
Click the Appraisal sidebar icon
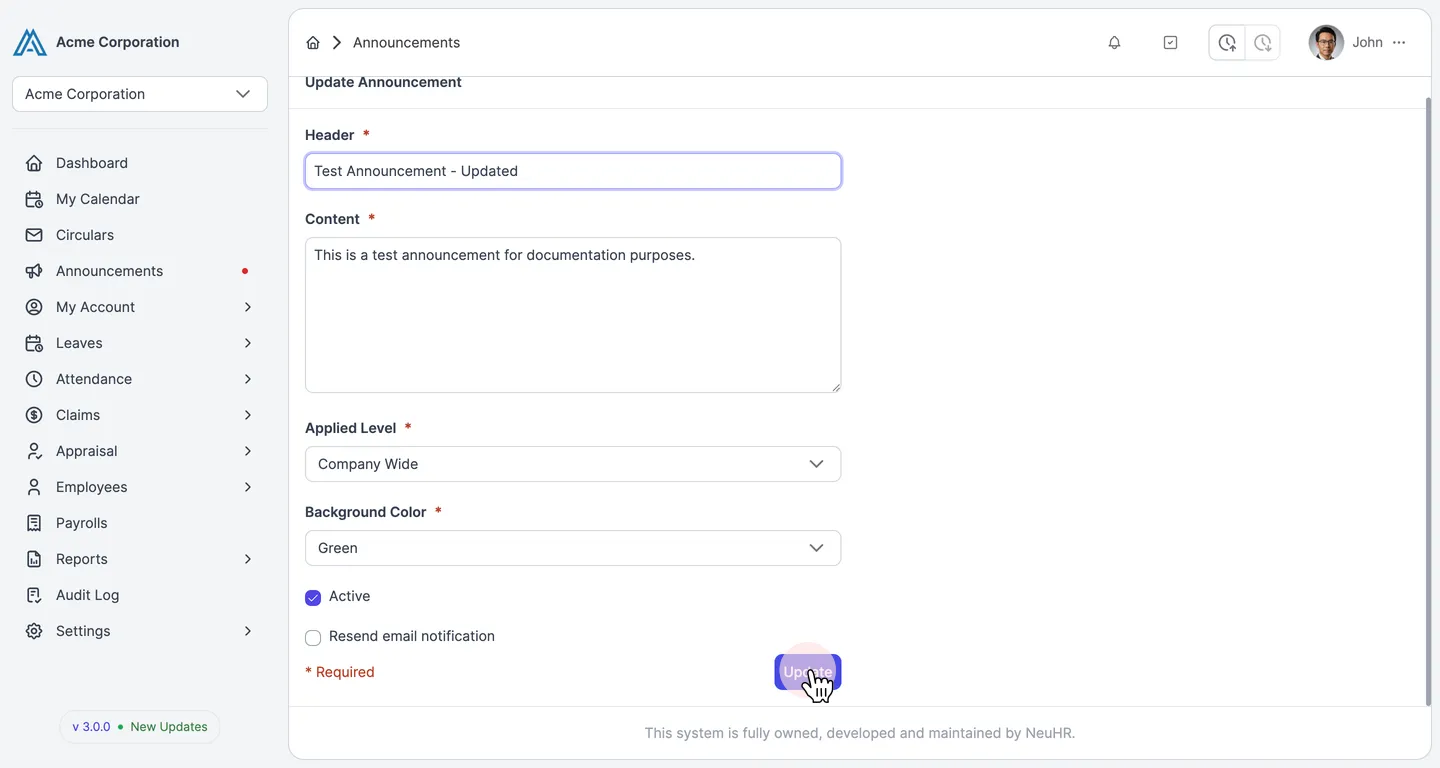point(34,451)
